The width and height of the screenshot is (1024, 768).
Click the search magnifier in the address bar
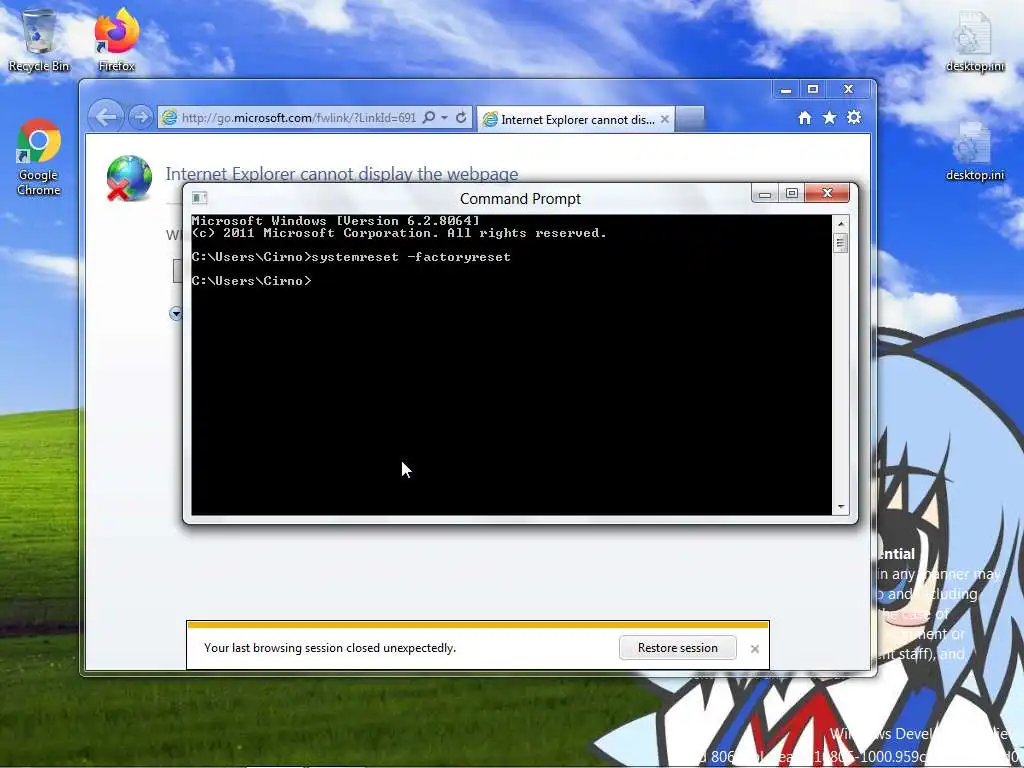pos(429,118)
